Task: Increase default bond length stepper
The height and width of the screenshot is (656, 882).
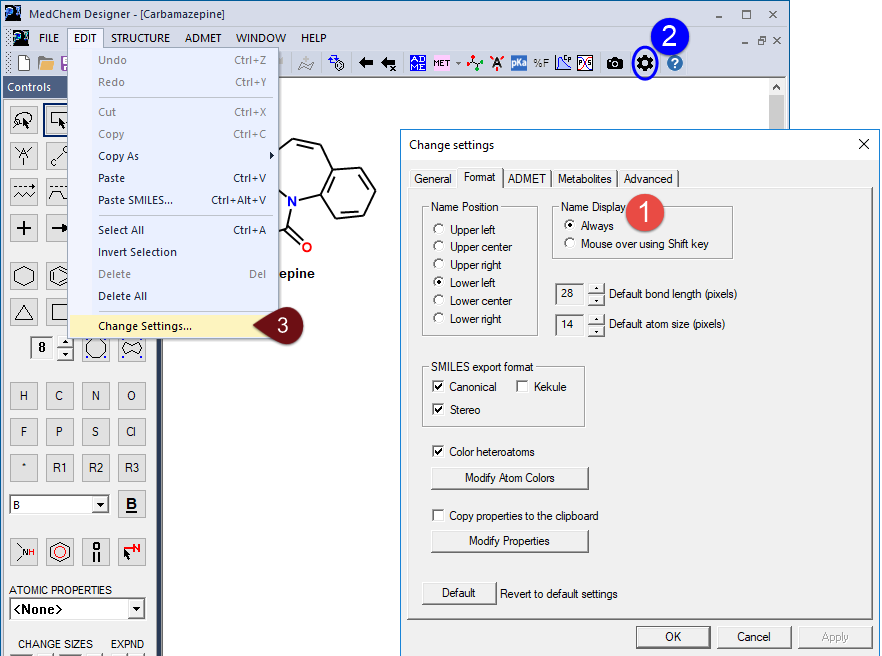Action: [596, 289]
